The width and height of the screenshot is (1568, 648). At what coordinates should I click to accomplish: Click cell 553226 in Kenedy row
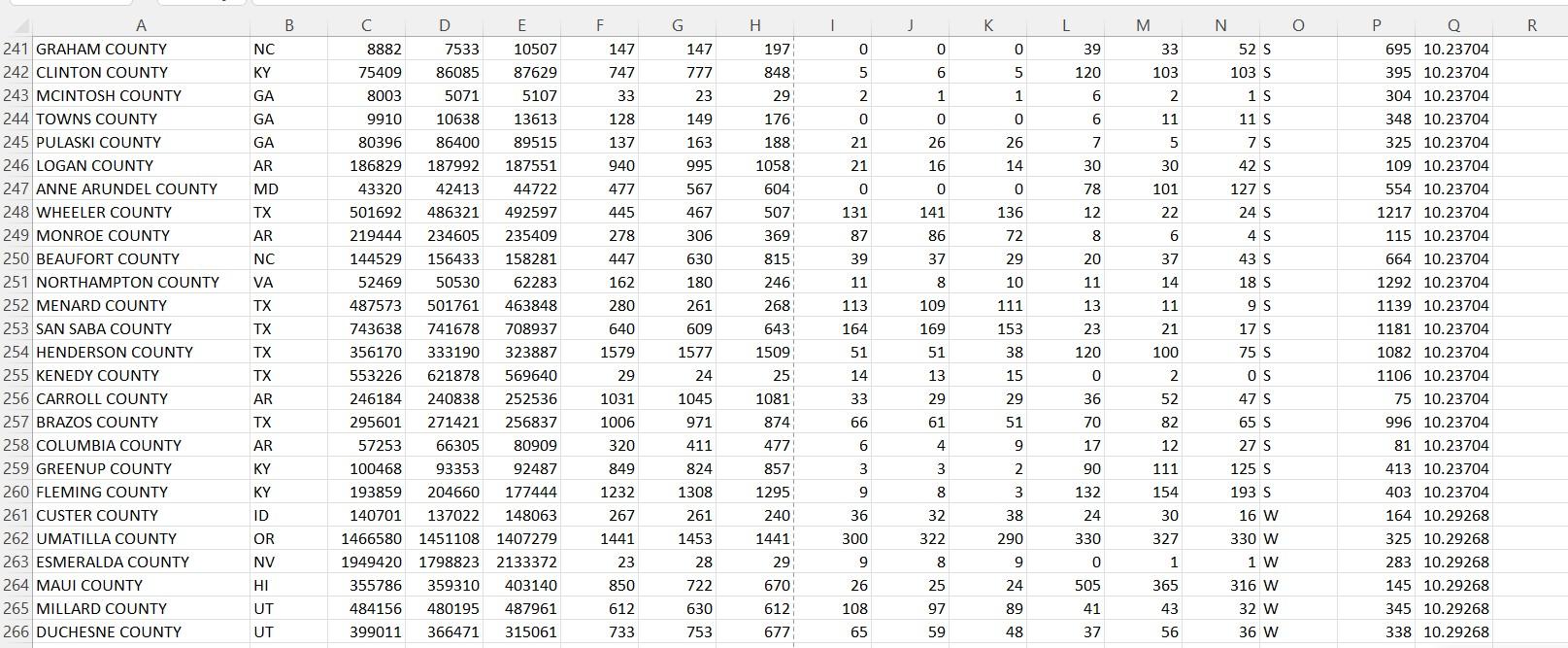tap(366, 375)
